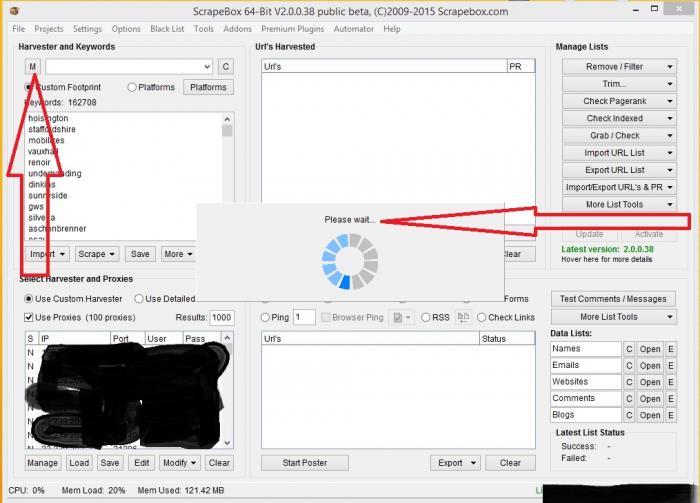Image resolution: width=700 pixels, height=503 pixels.
Task: Click C button for the Emails list
Action: click(629, 366)
